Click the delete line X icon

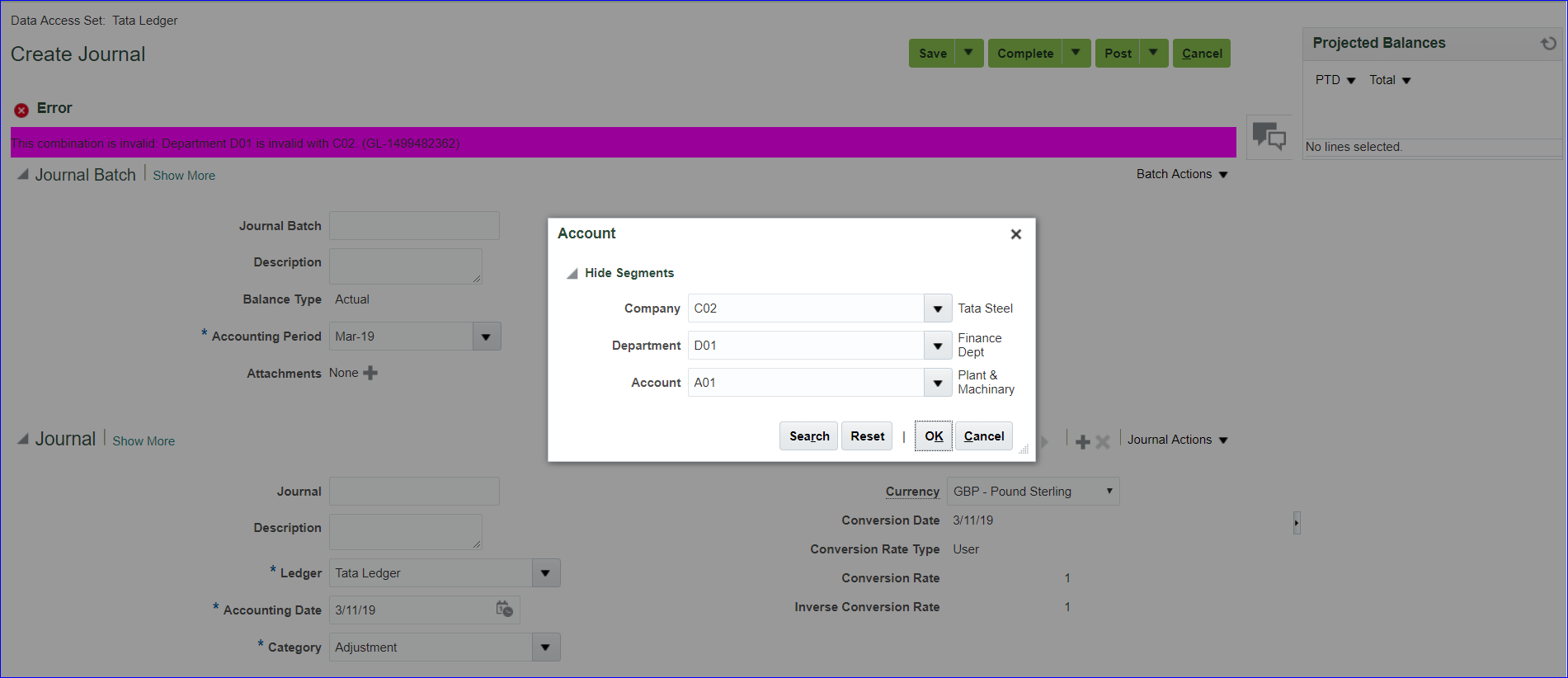point(1103,441)
